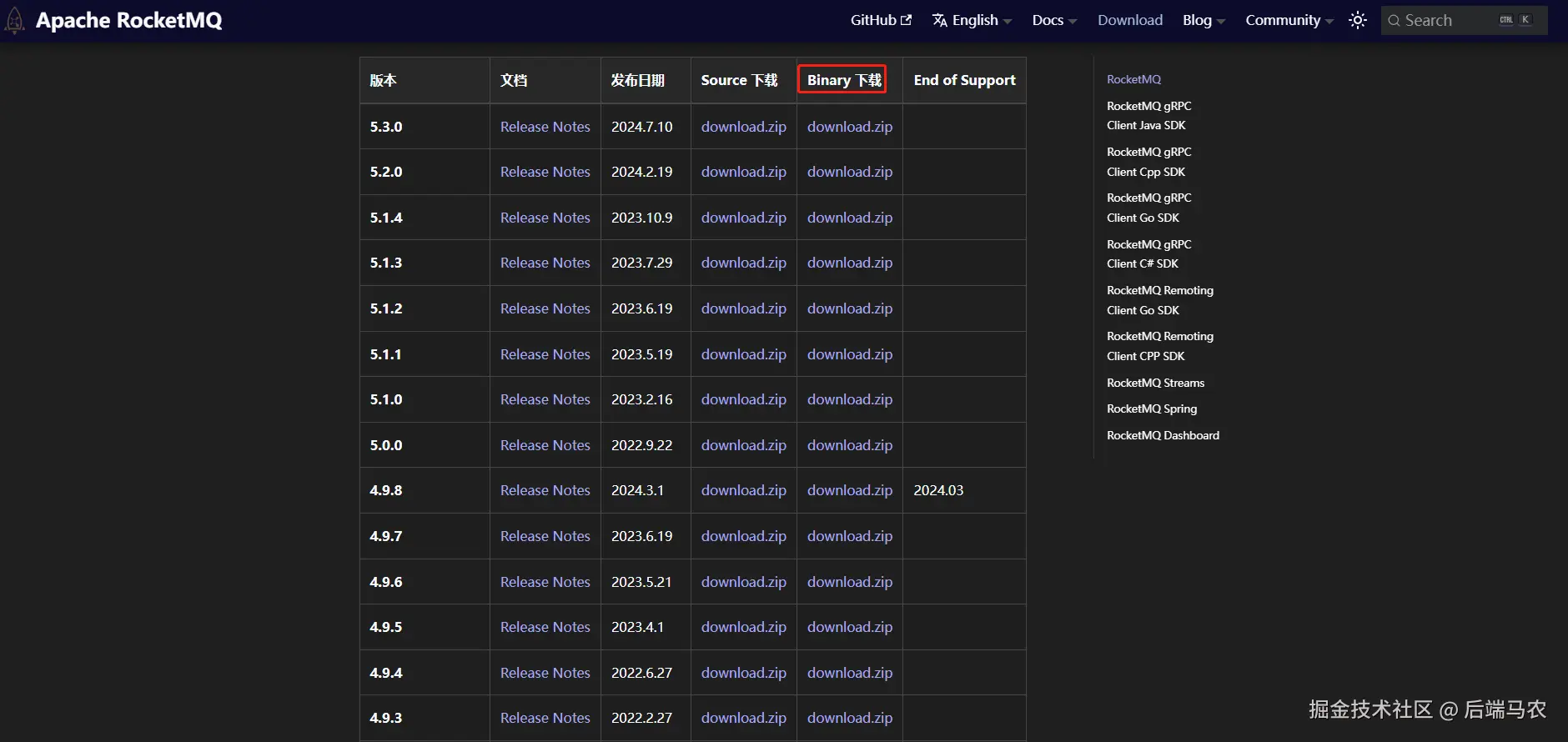Open the GitHub external link

[x=881, y=20]
